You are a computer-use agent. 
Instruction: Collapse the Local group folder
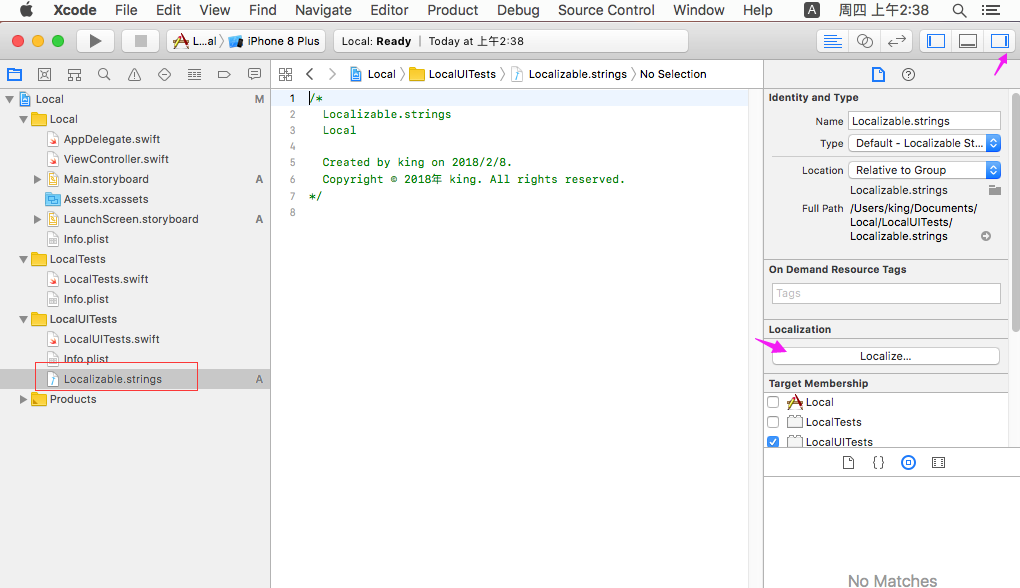23,120
